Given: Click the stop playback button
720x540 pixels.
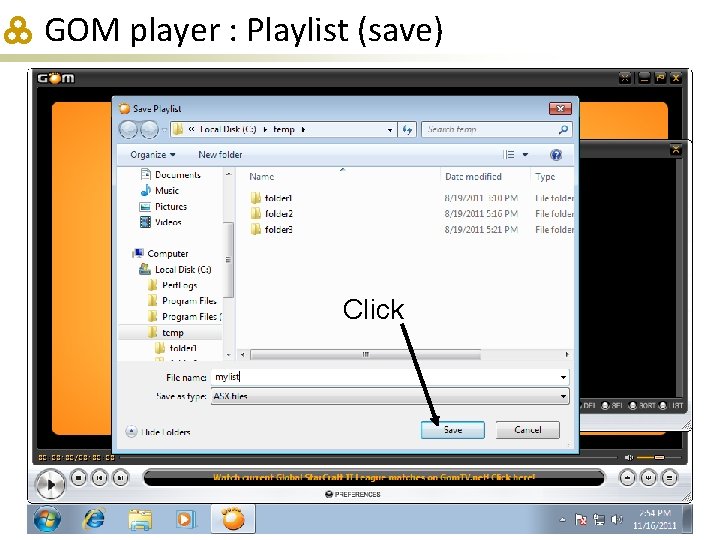Looking at the screenshot, I should [x=79, y=478].
